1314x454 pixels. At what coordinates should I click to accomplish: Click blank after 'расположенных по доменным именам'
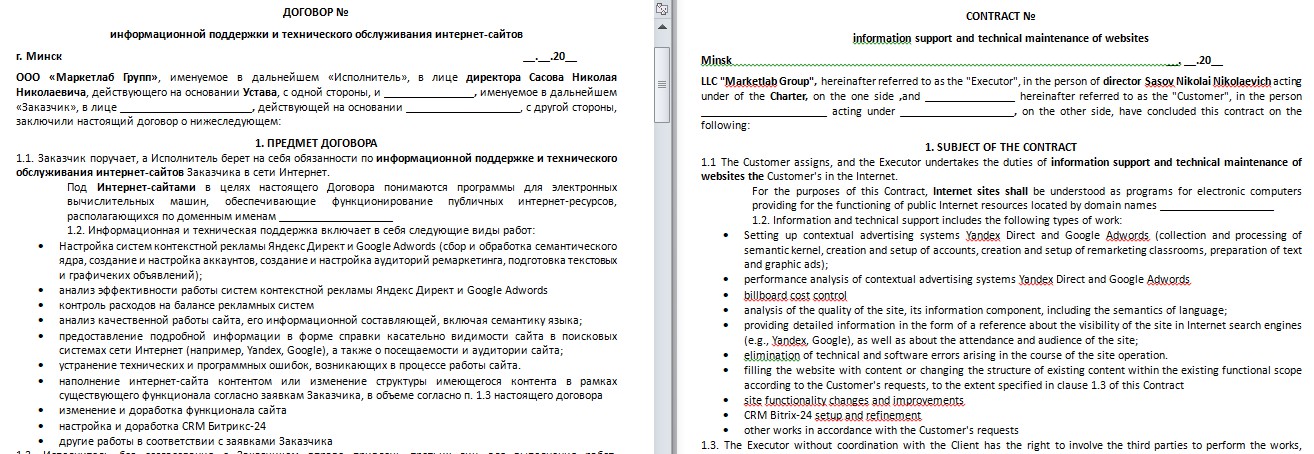coord(336,215)
